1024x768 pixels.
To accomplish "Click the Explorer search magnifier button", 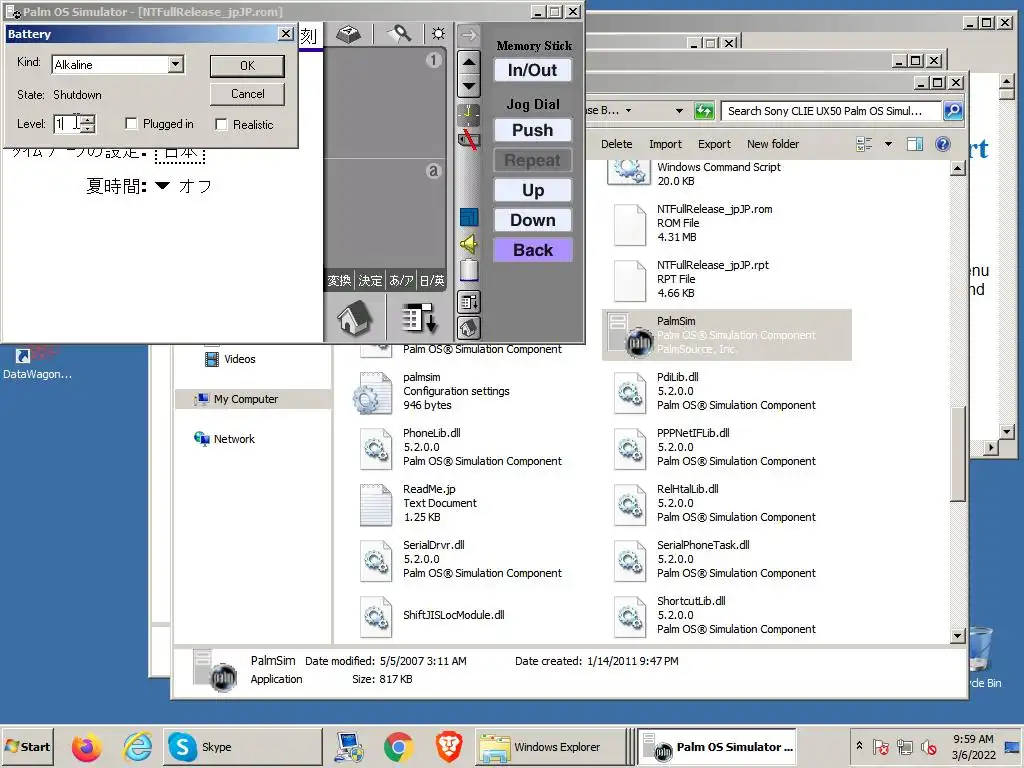I will pos(953,110).
